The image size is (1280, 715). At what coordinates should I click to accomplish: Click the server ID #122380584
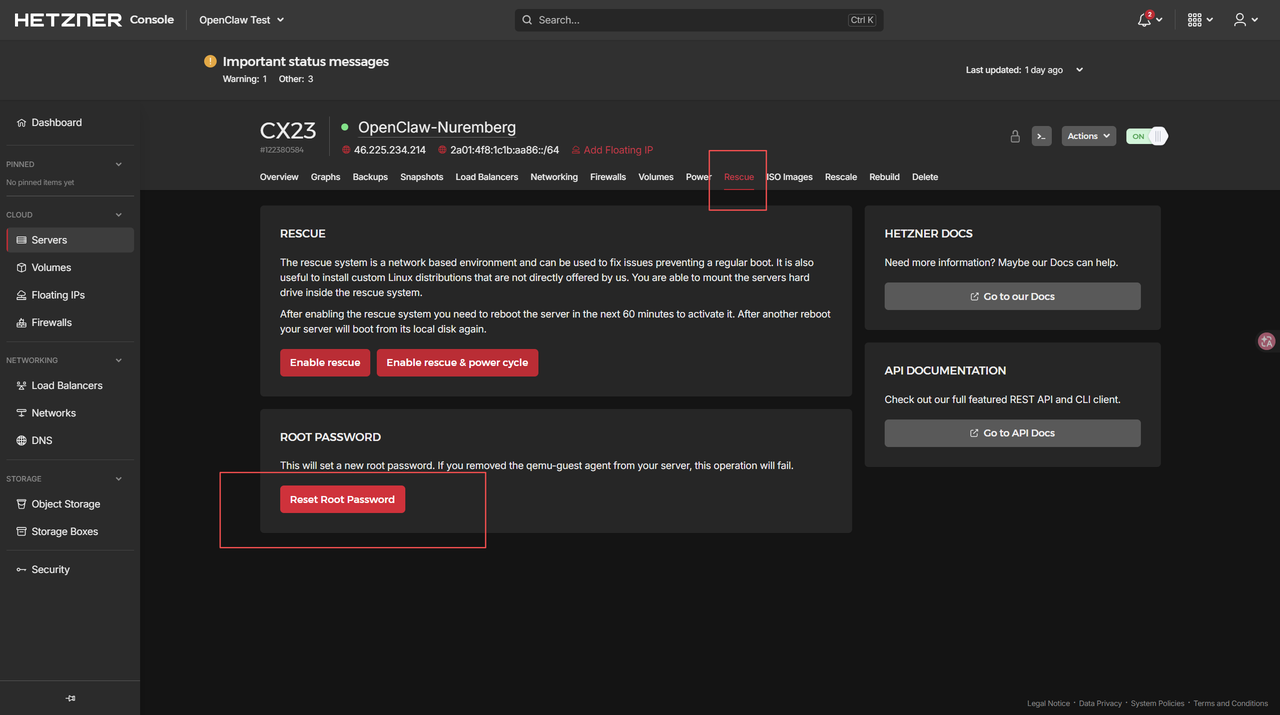coord(282,150)
